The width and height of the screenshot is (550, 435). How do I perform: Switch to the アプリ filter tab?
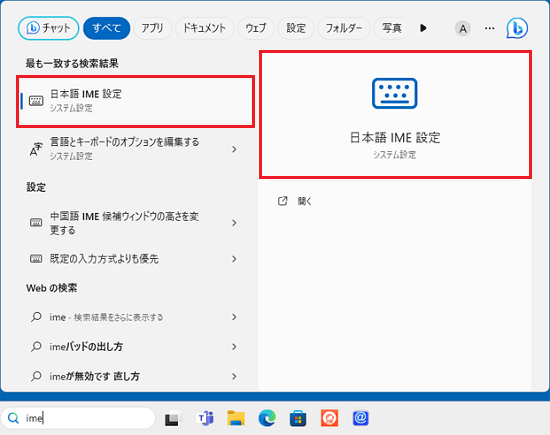coord(152,28)
